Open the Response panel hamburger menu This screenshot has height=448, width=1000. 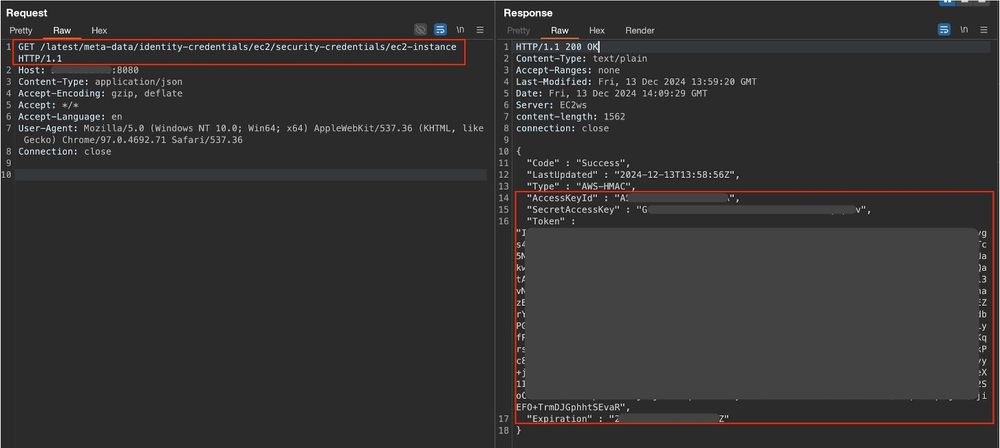pos(984,29)
